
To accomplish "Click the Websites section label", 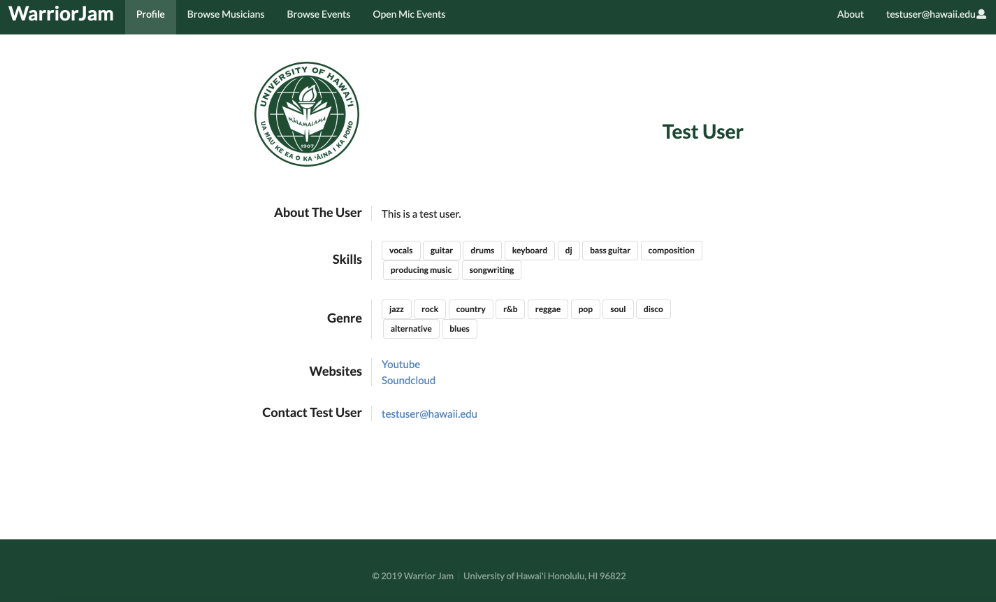I will click(x=335, y=371).
